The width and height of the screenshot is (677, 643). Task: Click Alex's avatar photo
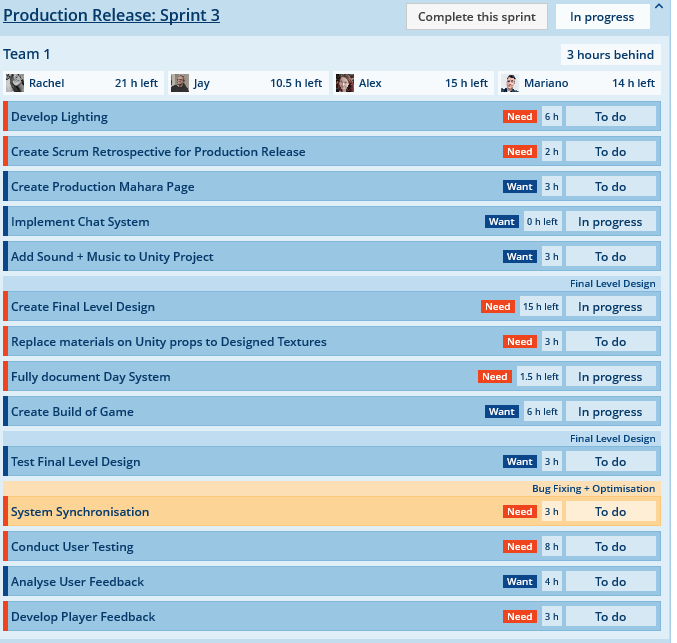[x=345, y=83]
